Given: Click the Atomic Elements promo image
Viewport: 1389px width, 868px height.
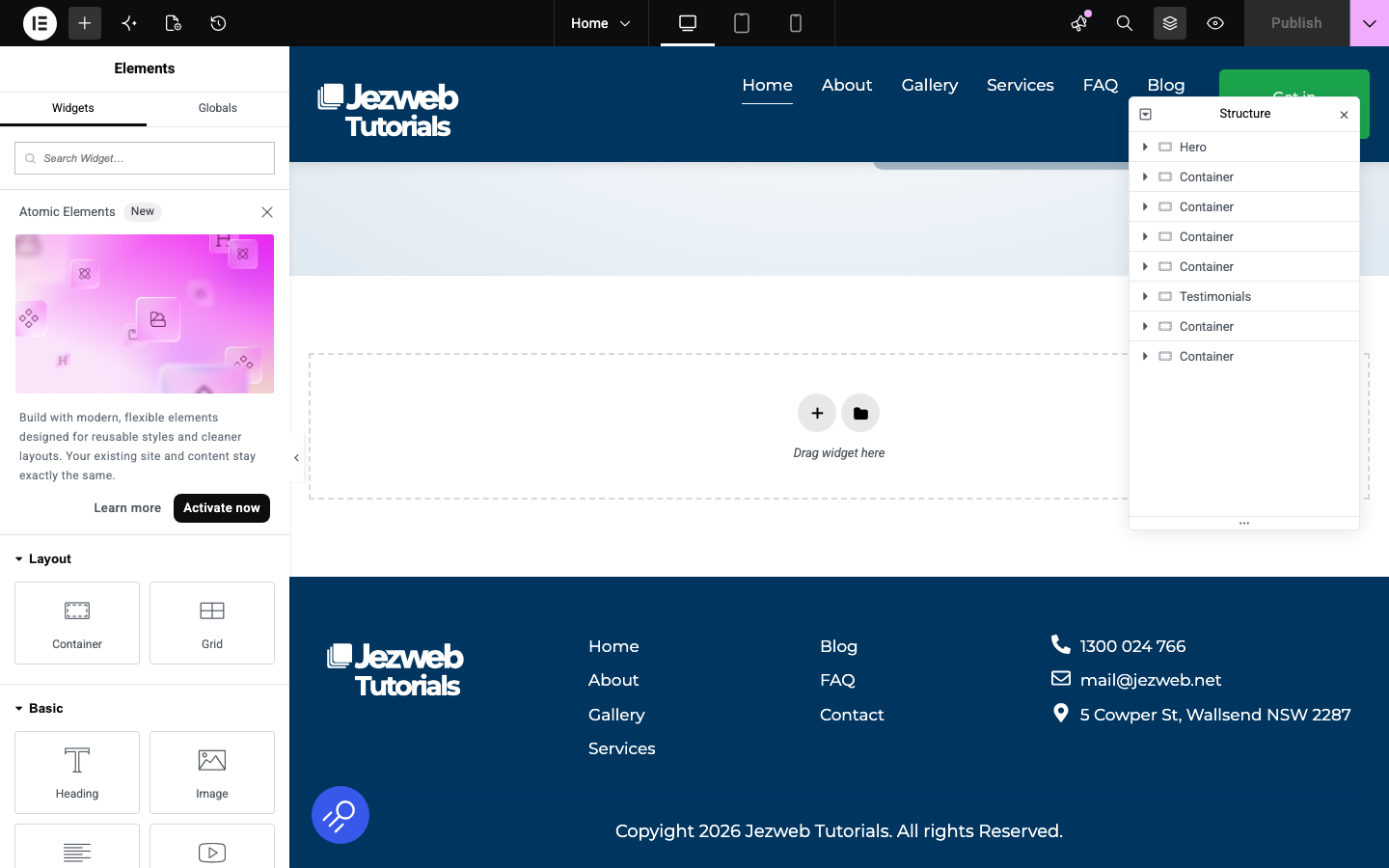Looking at the screenshot, I should [x=145, y=313].
